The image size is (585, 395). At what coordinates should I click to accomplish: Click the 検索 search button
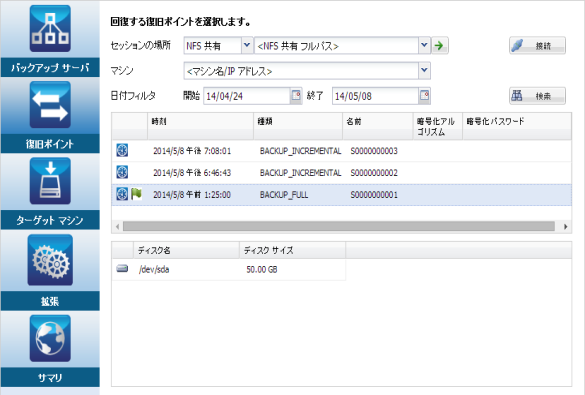[537, 96]
